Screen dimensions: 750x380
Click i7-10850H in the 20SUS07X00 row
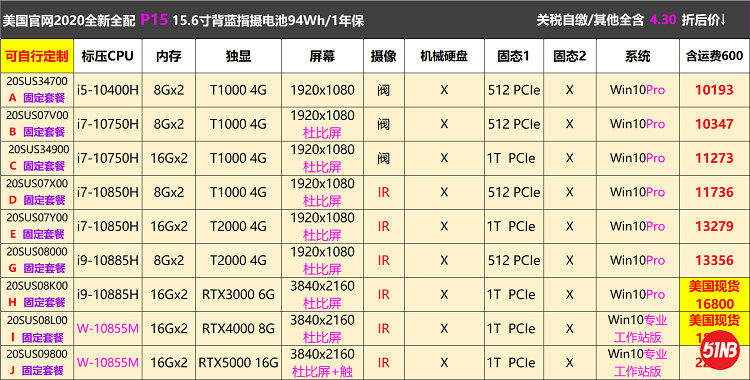108,192
